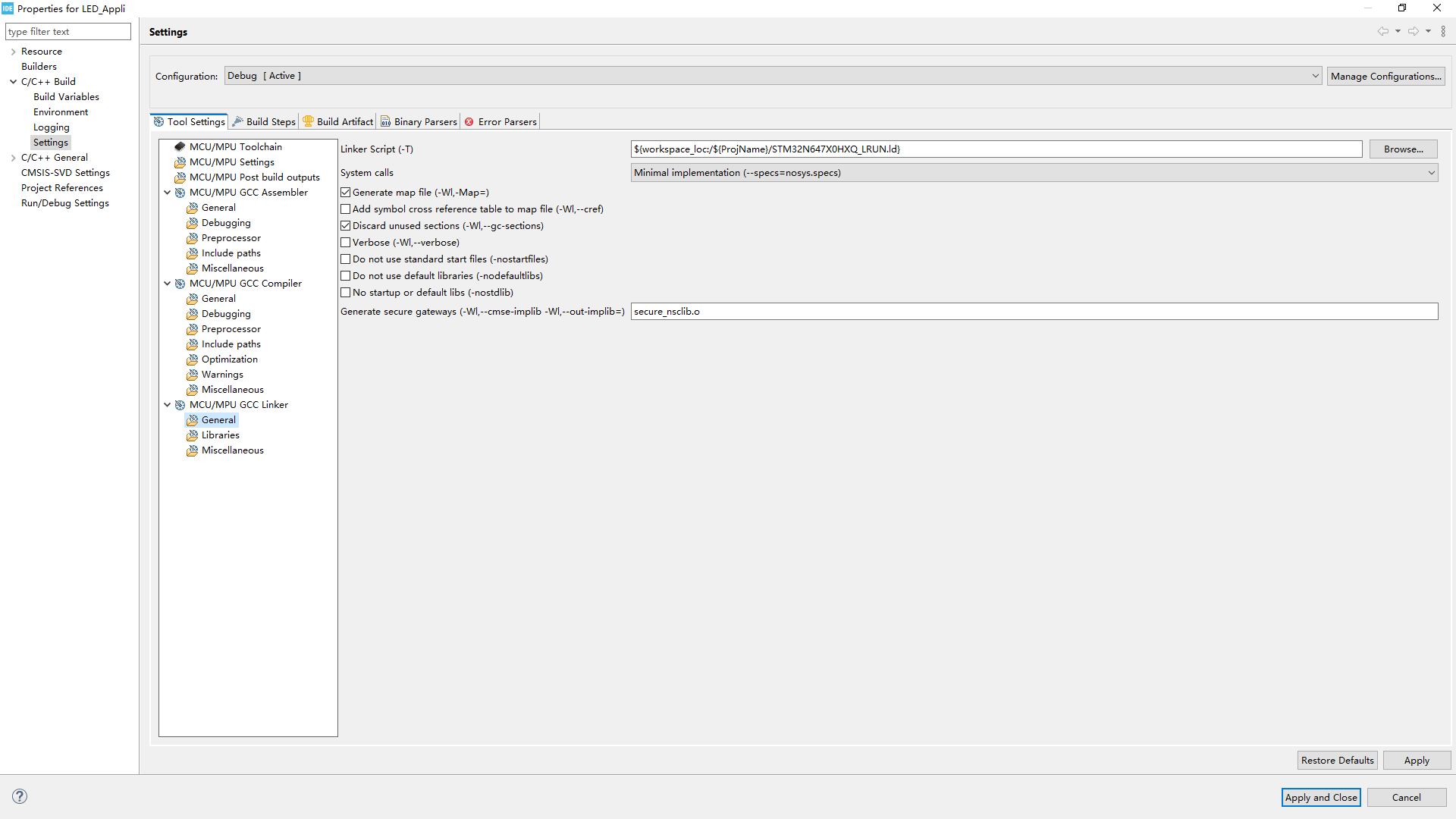Open Run/Debug Settings page
Screen dimensions: 1456x819
(65, 203)
